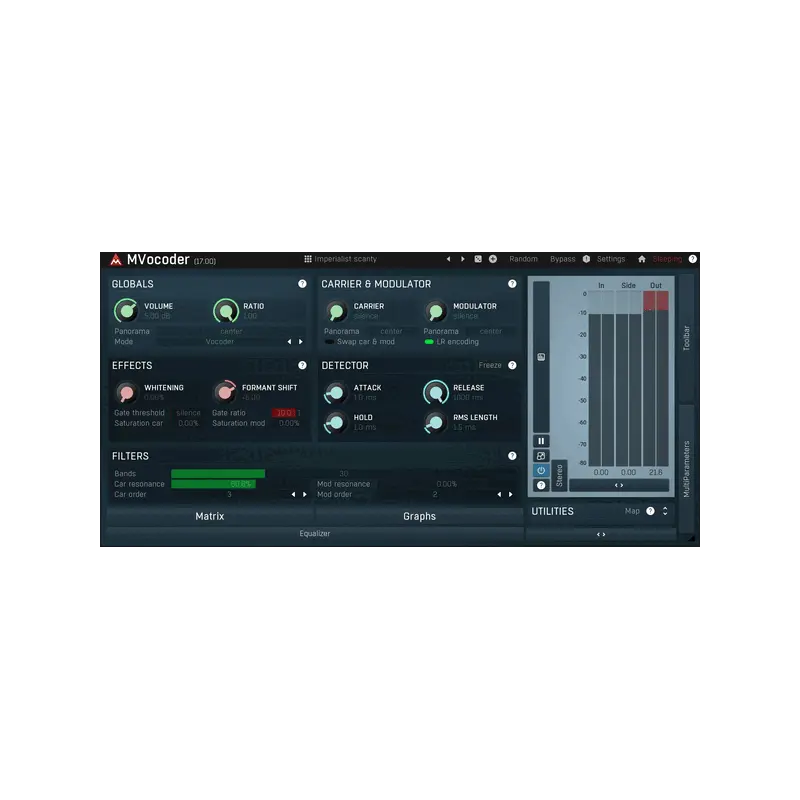Click the hexagon warning icon beside Bypass

[x=586, y=259]
